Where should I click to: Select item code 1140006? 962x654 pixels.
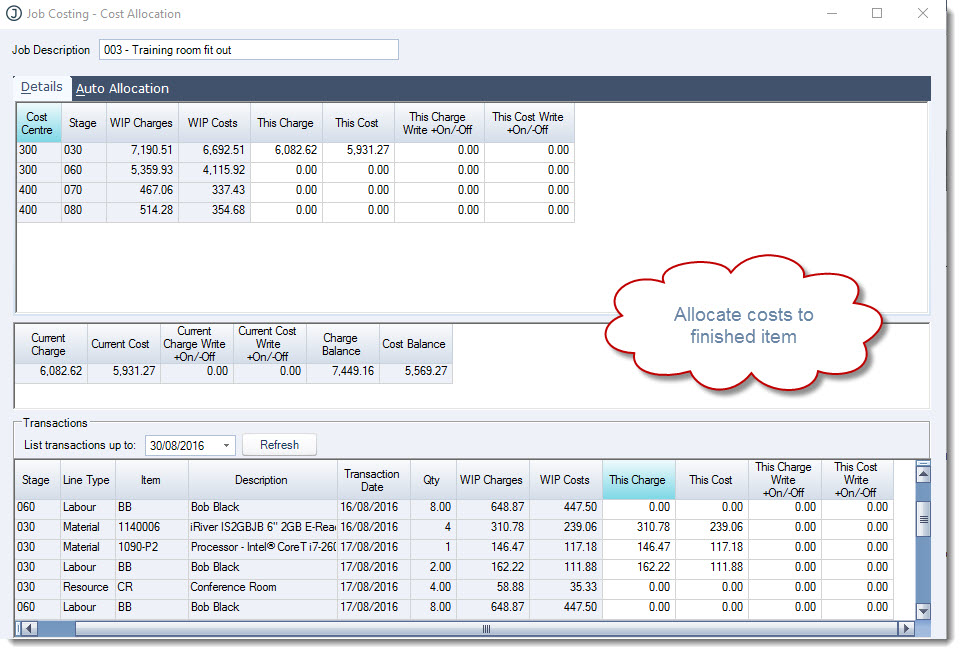click(152, 527)
